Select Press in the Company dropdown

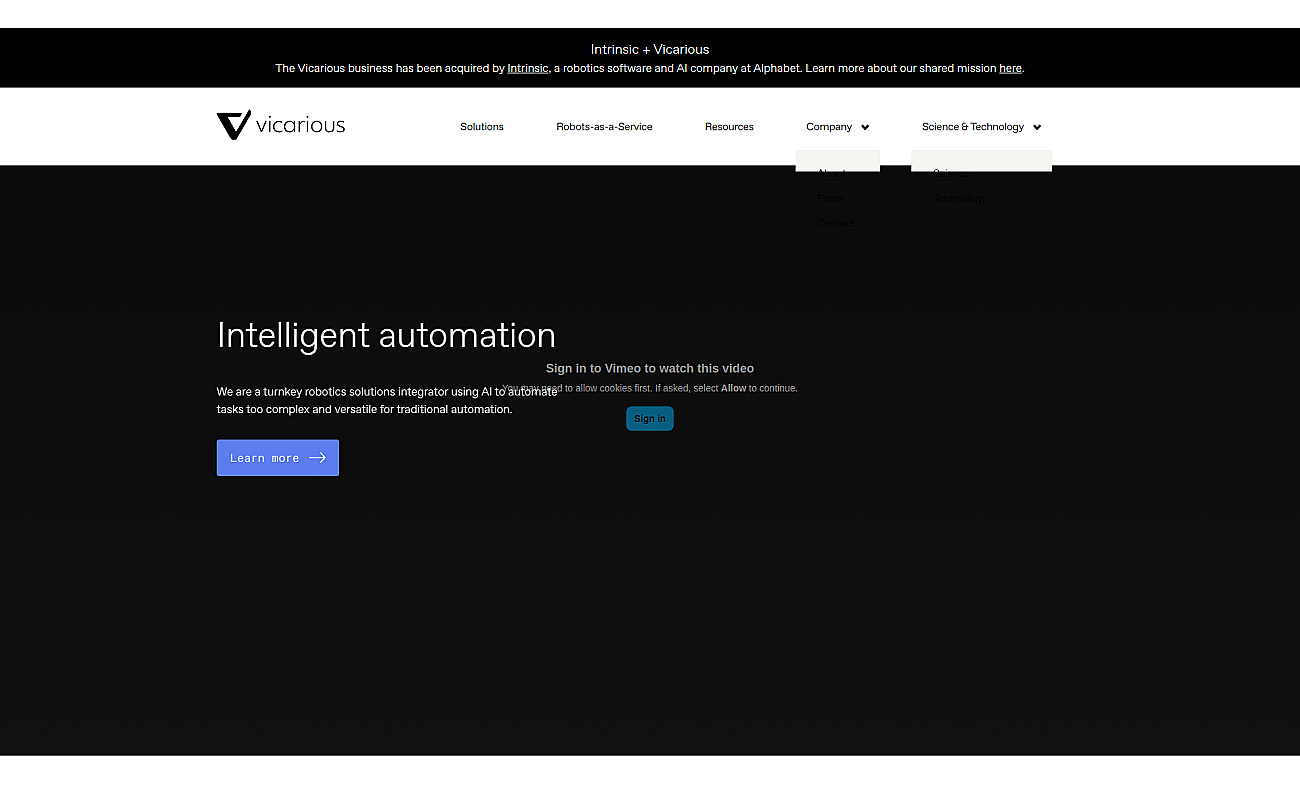tap(829, 198)
